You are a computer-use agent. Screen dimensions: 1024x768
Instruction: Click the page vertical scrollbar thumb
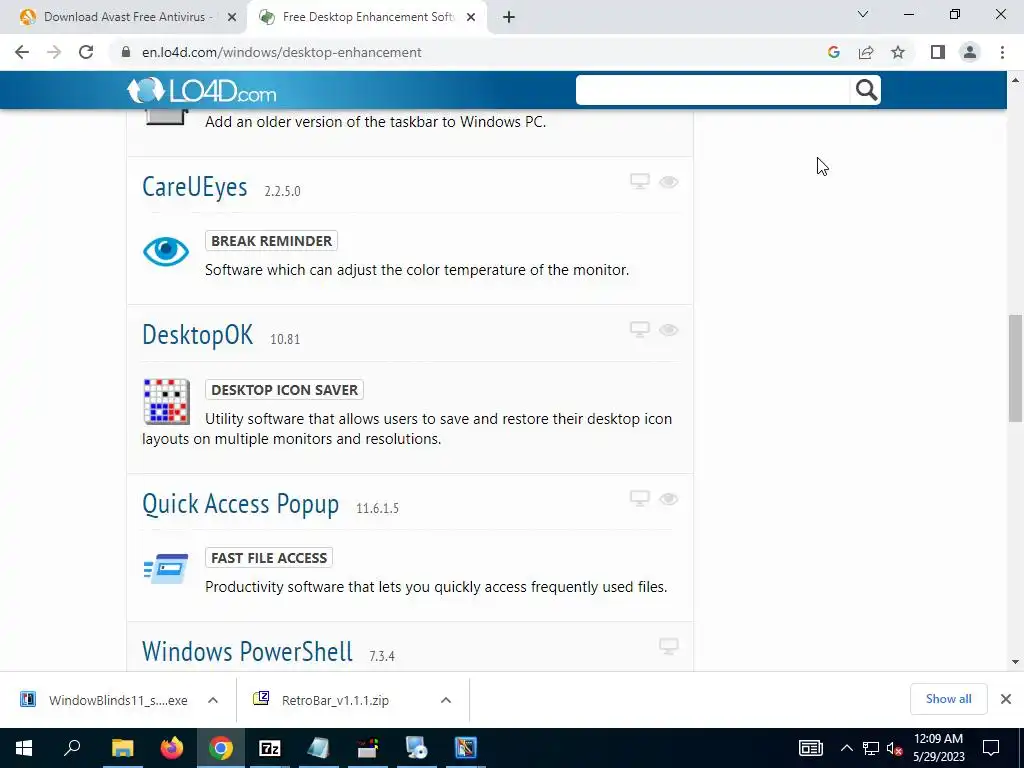click(x=1015, y=368)
